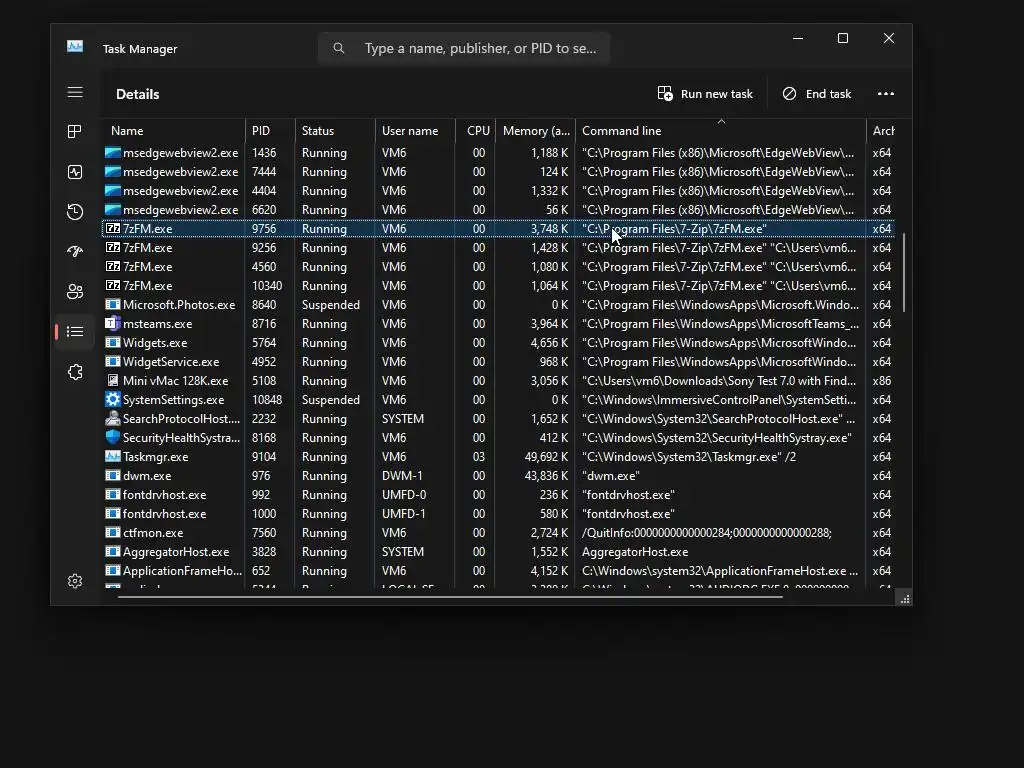The width and height of the screenshot is (1024, 768).
Task: Sort by the Memory column header
Action: point(536,131)
